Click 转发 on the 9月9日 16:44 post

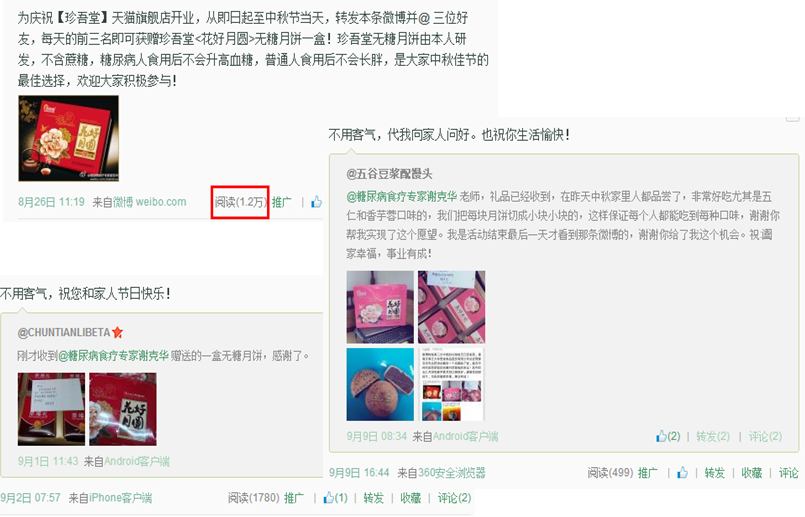(x=715, y=473)
